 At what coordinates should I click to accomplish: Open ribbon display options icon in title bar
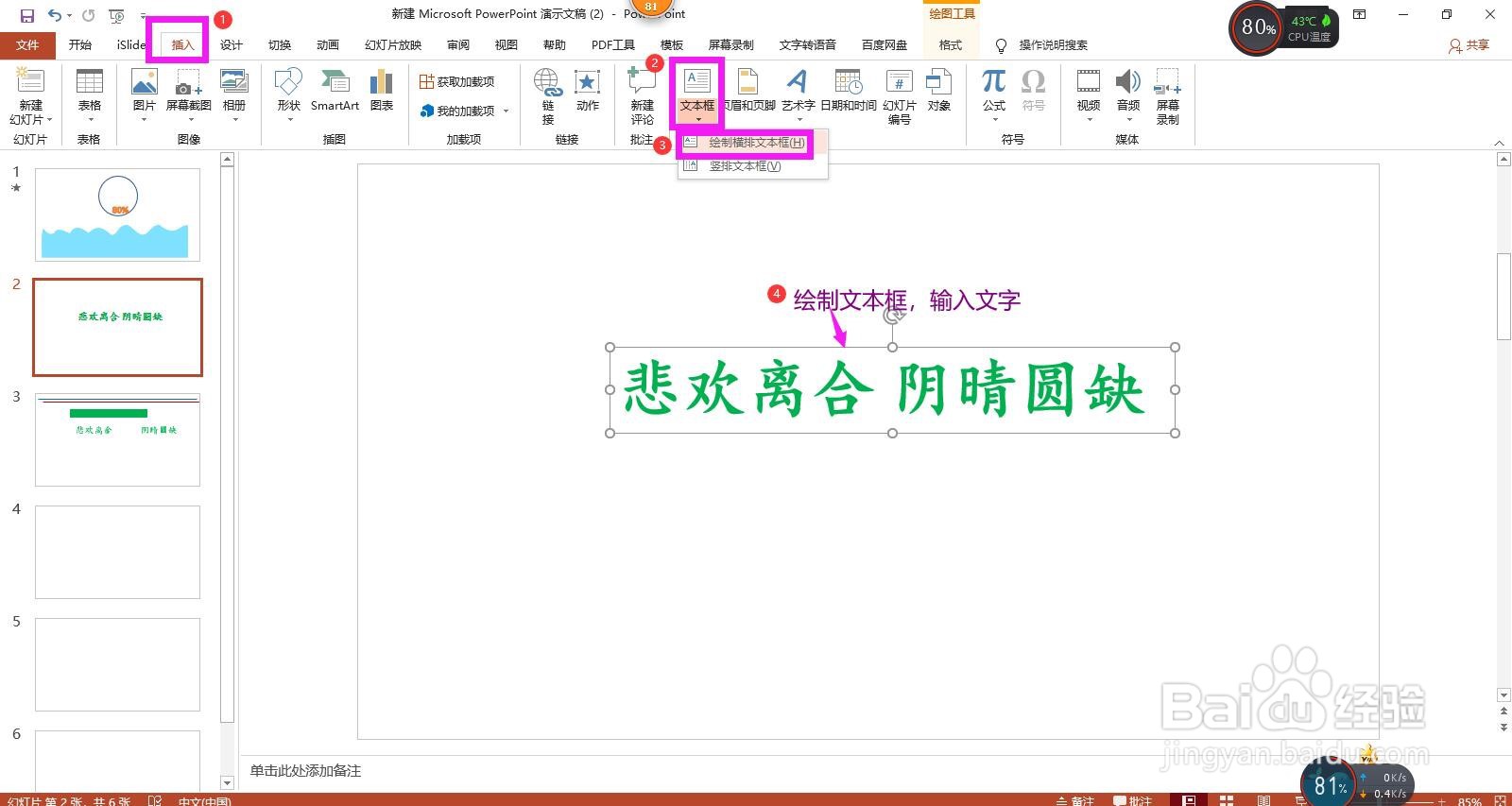click(x=1359, y=14)
